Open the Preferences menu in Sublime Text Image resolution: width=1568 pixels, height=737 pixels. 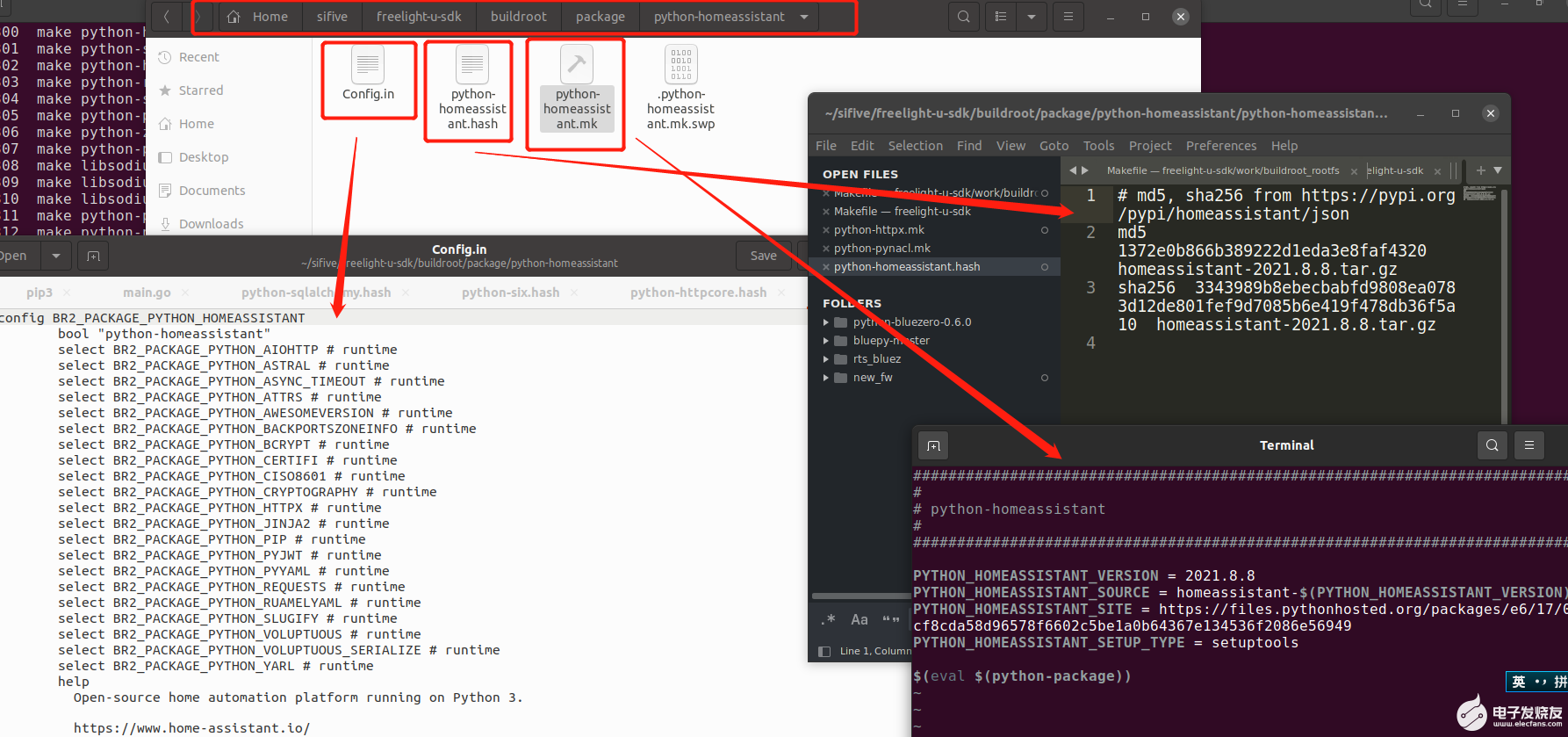pyautogui.click(x=1220, y=146)
